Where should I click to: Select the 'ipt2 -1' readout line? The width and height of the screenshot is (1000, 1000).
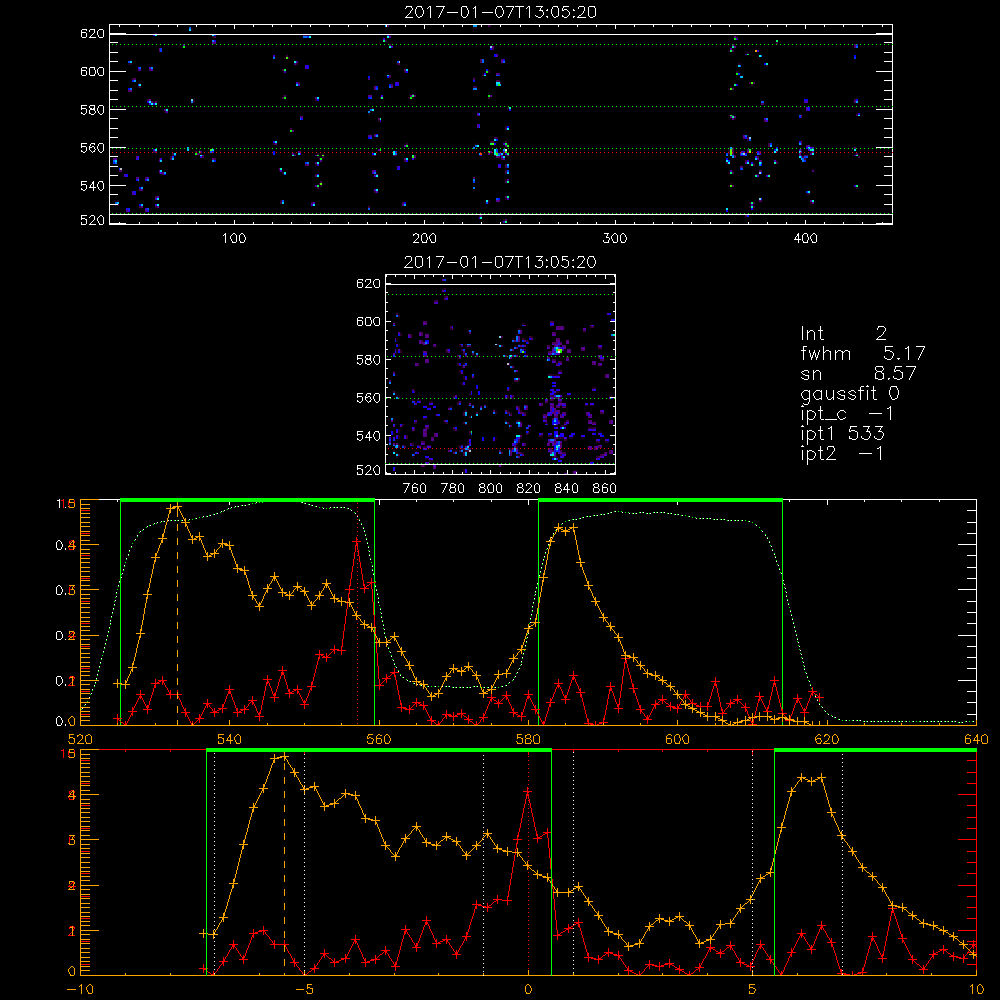pyautogui.click(x=842, y=453)
